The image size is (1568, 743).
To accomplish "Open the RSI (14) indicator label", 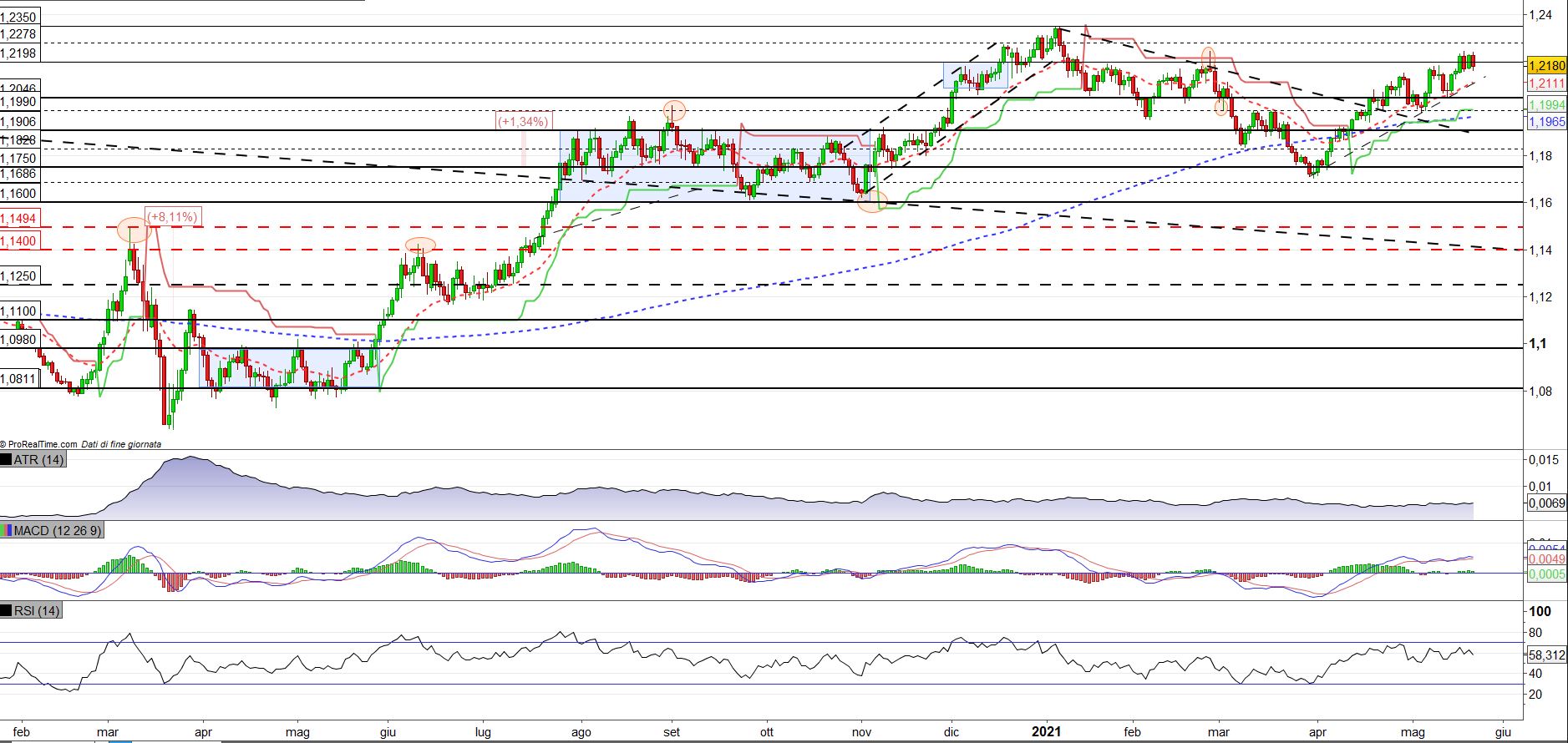I will point(38,611).
